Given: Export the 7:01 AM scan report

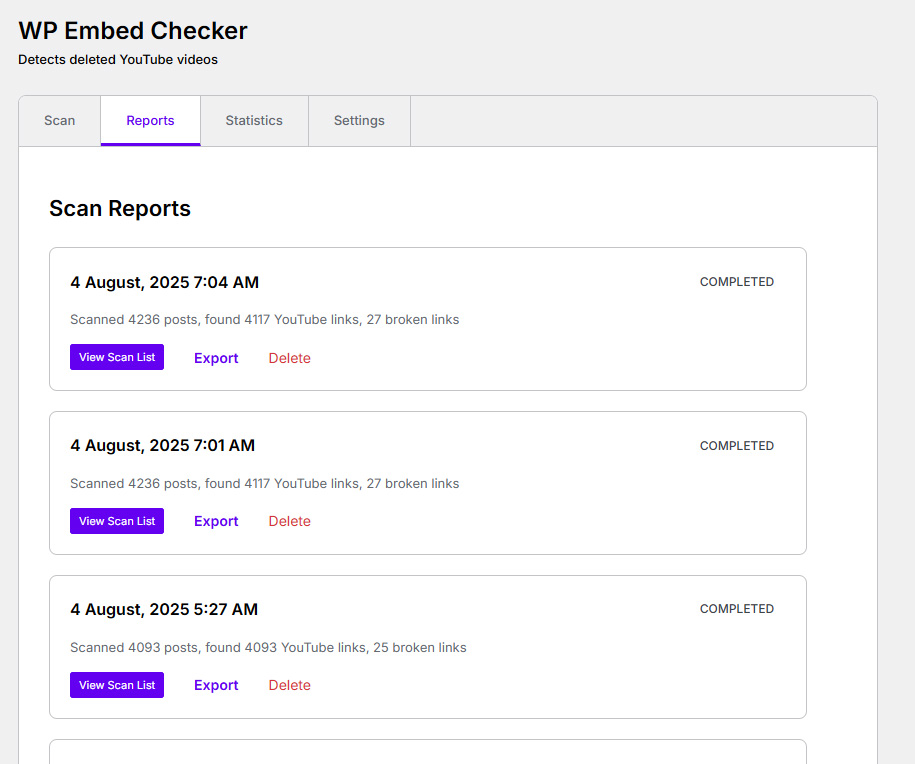Looking at the screenshot, I should (216, 521).
